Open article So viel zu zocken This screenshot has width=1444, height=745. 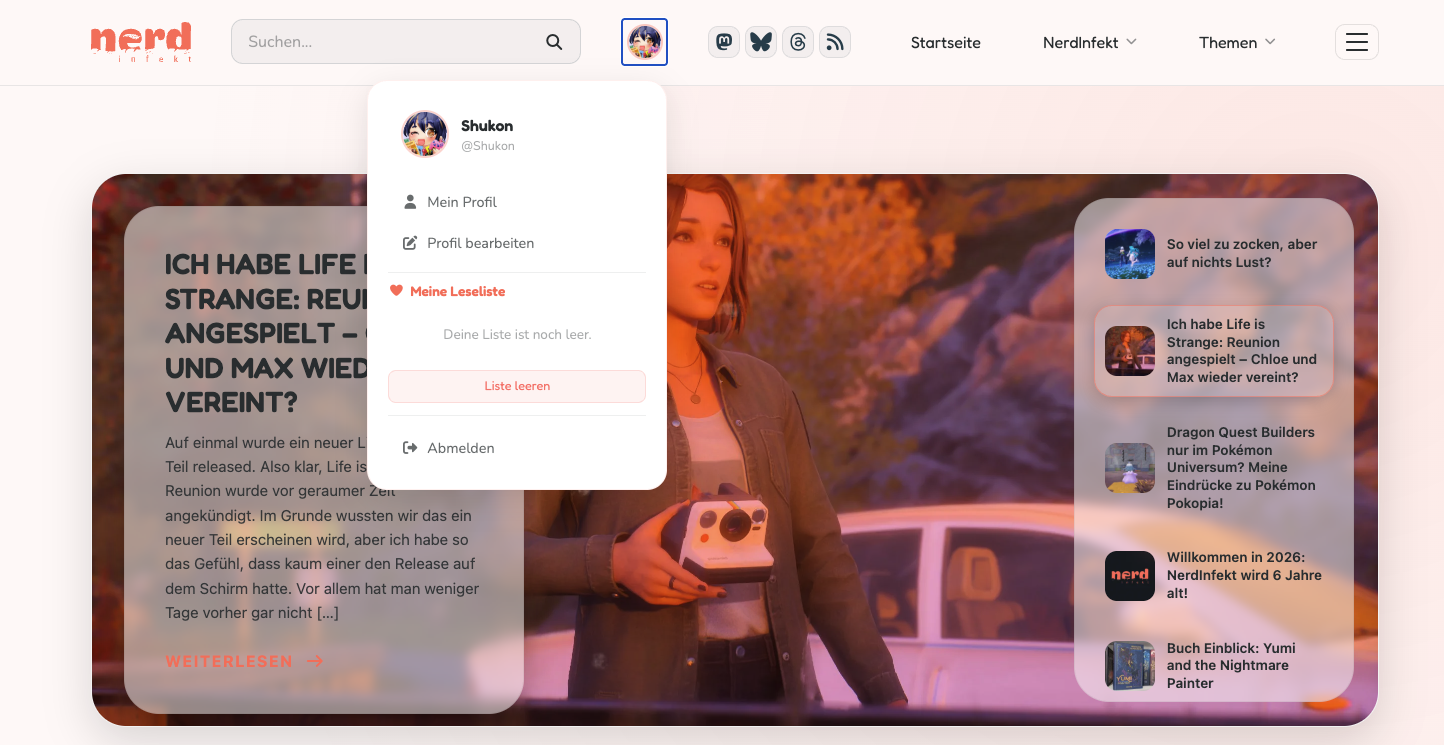[1242, 253]
